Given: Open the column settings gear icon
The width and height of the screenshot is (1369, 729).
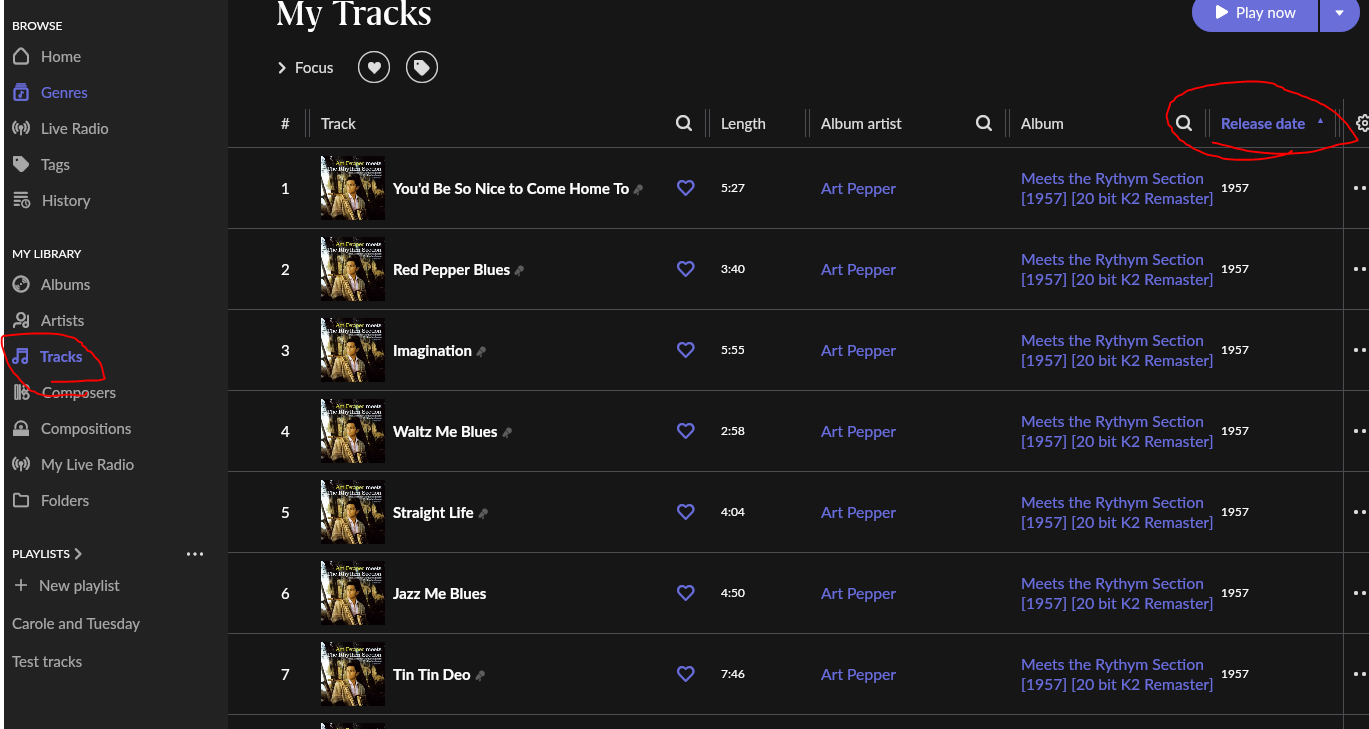Looking at the screenshot, I should point(1362,124).
